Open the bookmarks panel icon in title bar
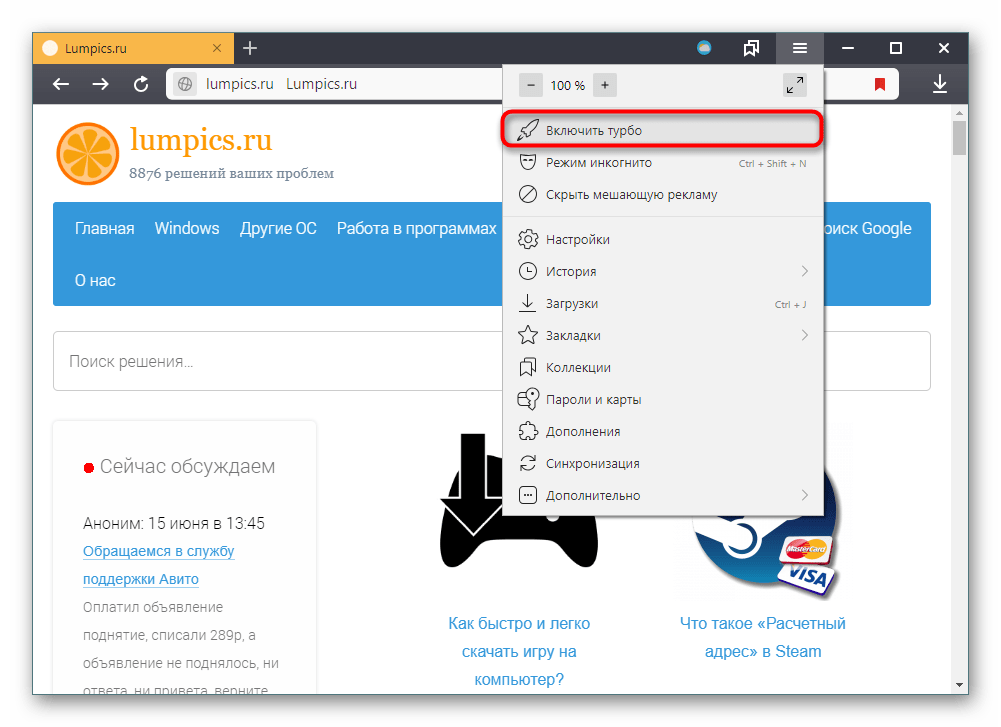The height and width of the screenshot is (727, 1001). tap(751, 48)
